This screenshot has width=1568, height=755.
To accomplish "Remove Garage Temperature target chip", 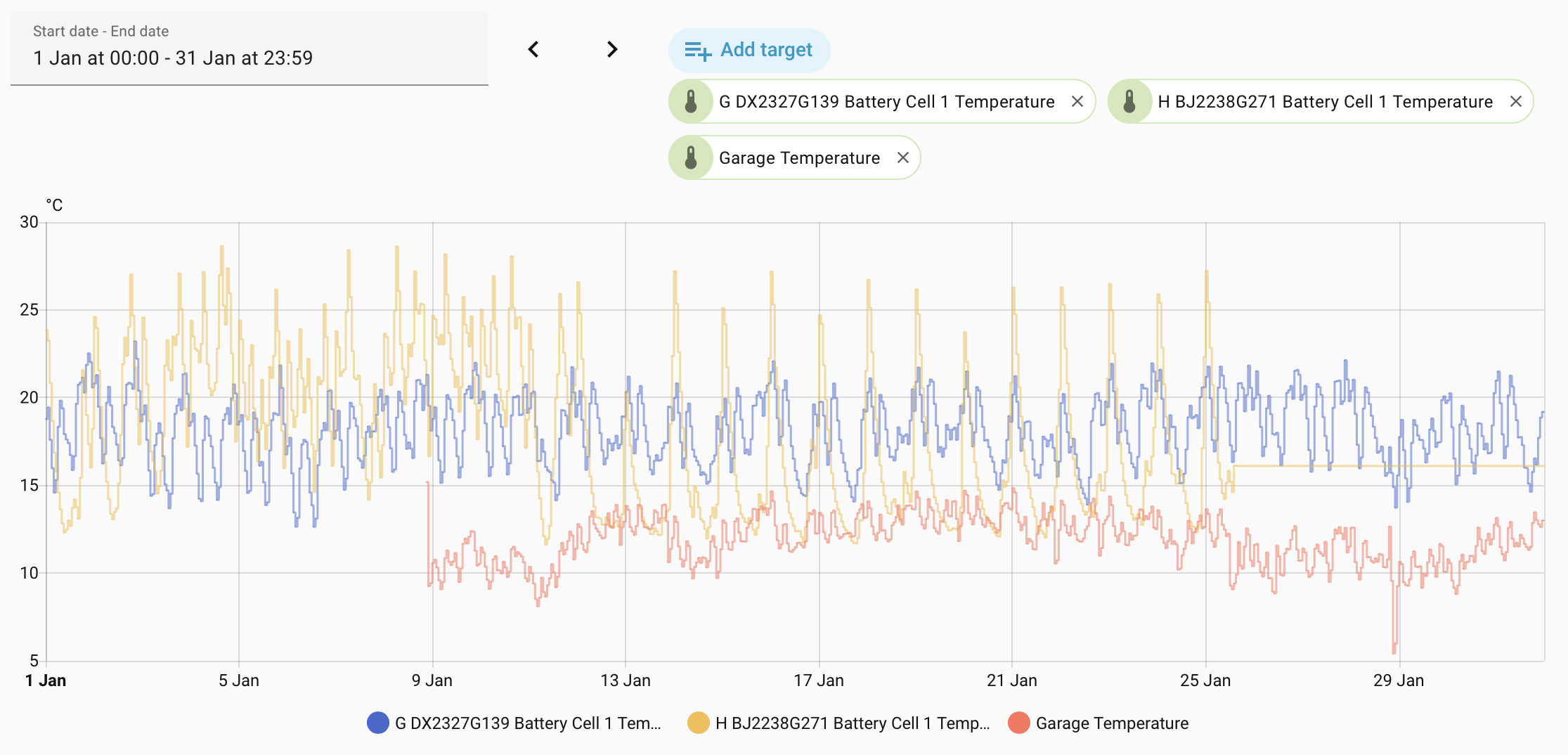I will point(902,157).
